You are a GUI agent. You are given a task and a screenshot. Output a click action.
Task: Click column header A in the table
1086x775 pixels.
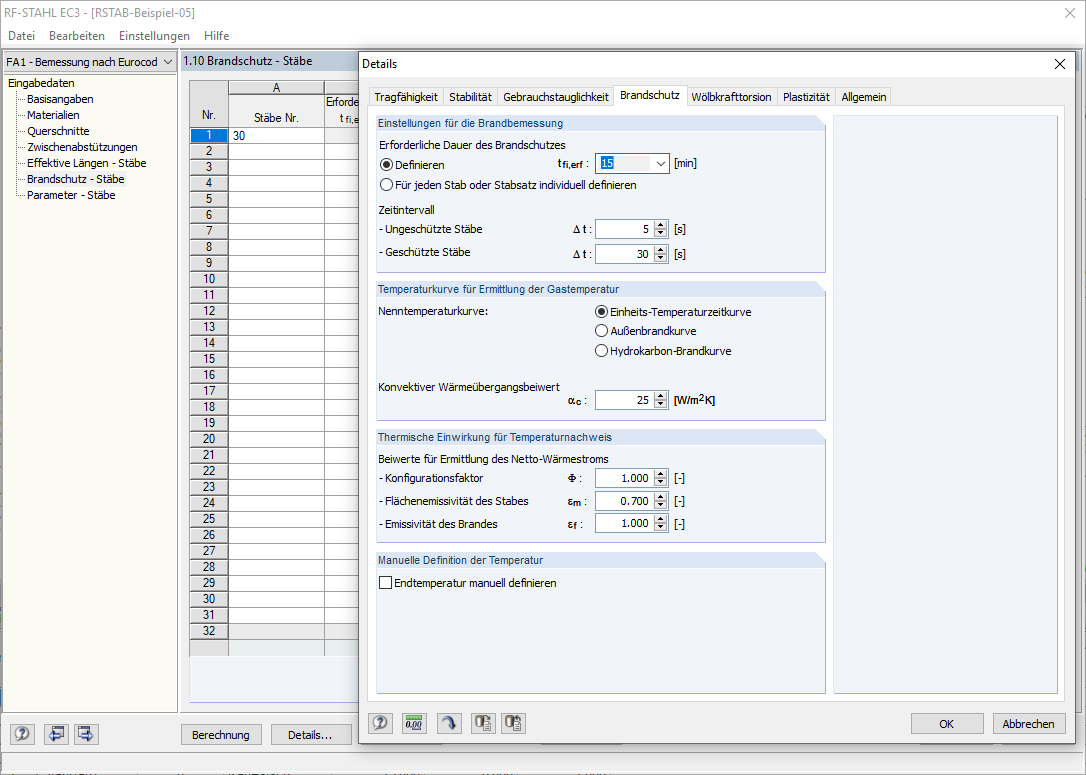pos(276,88)
